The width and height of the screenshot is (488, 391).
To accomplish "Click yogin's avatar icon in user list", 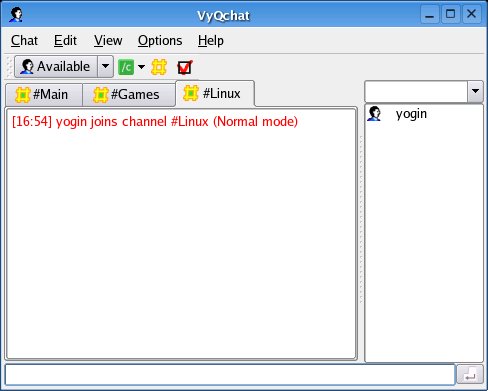I will [374, 114].
